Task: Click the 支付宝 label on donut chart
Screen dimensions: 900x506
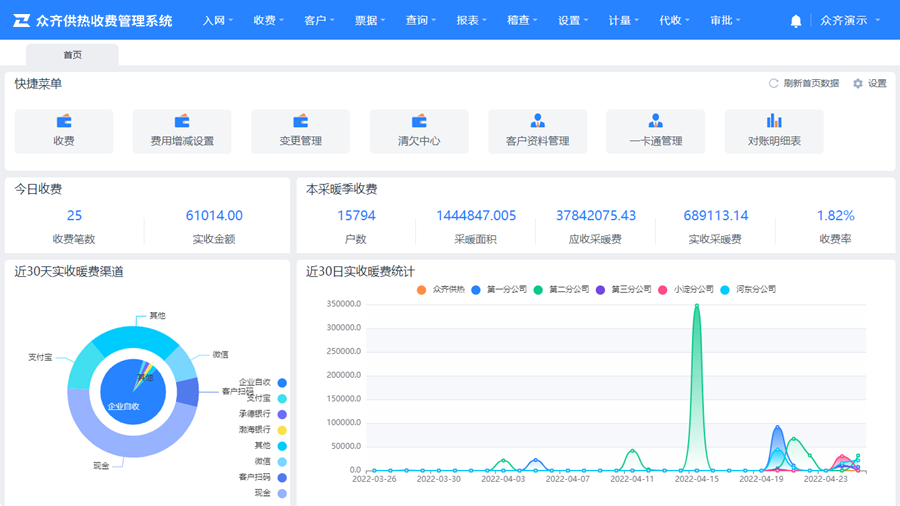Action: tap(40, 357)
